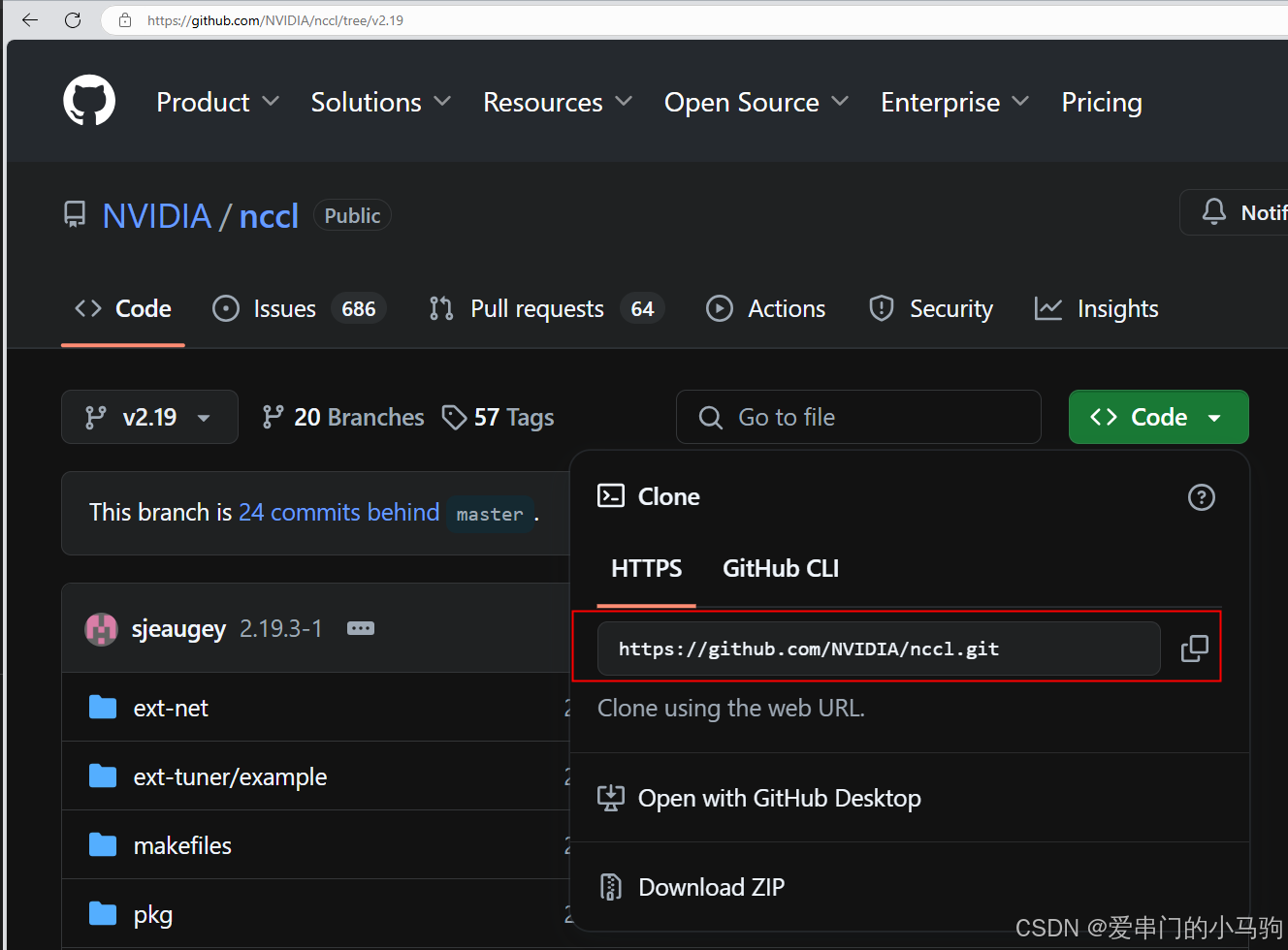
Task: Open the 2.19.3-1 commit message
Action: [x=281, y=628]
